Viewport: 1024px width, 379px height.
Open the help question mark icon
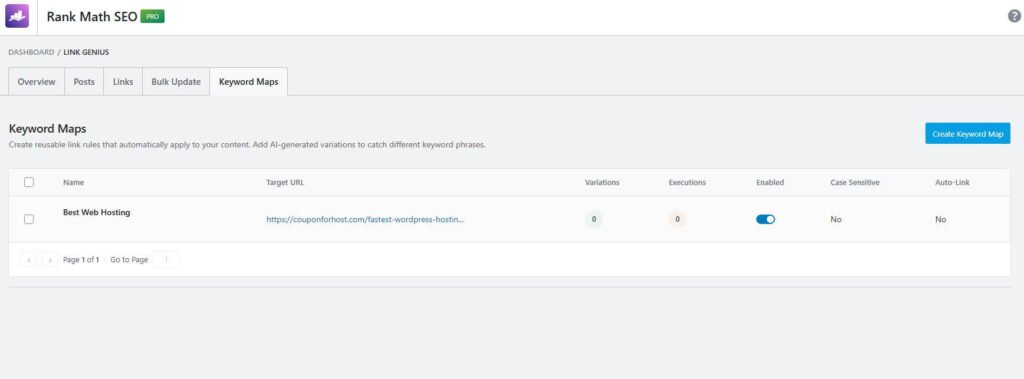pos(1014,17)
